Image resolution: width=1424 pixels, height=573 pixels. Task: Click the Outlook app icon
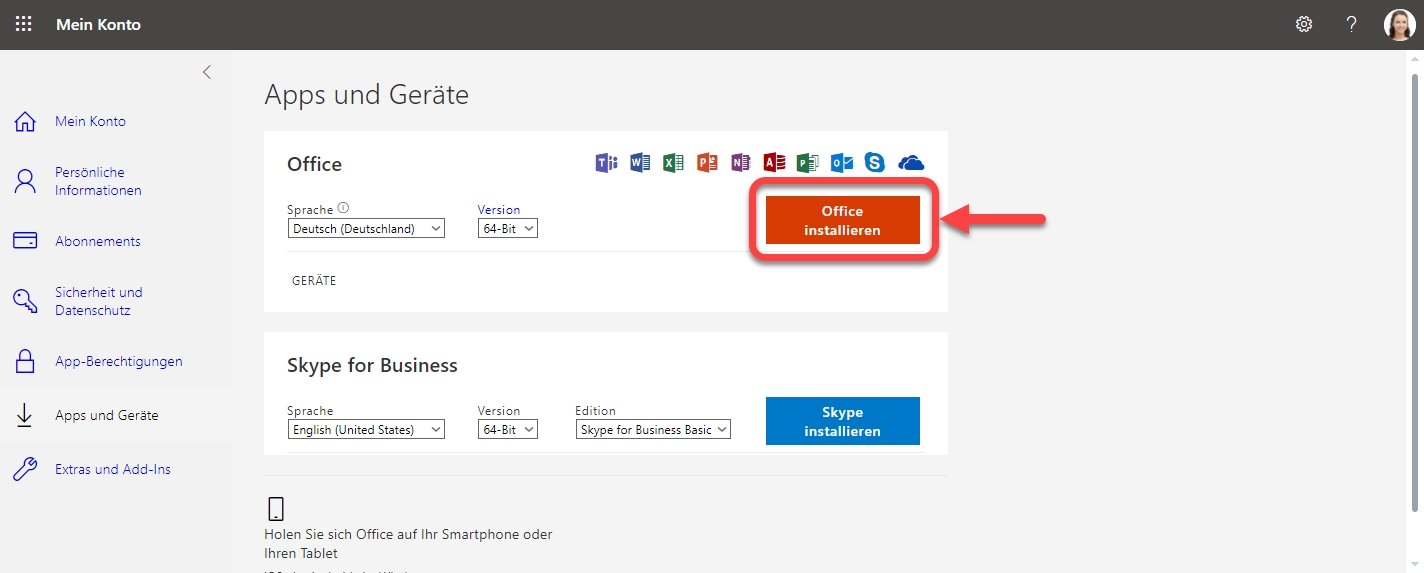click(842, 163)
